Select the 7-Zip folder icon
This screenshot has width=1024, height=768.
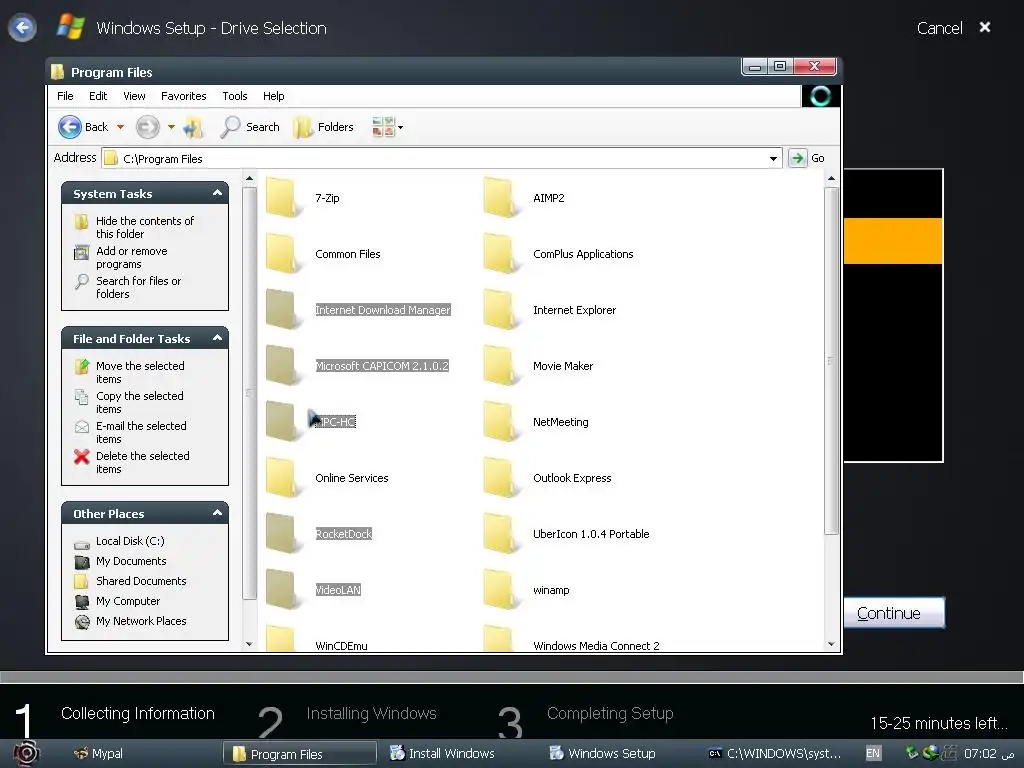pyautogui.click(x=283, y=197)
